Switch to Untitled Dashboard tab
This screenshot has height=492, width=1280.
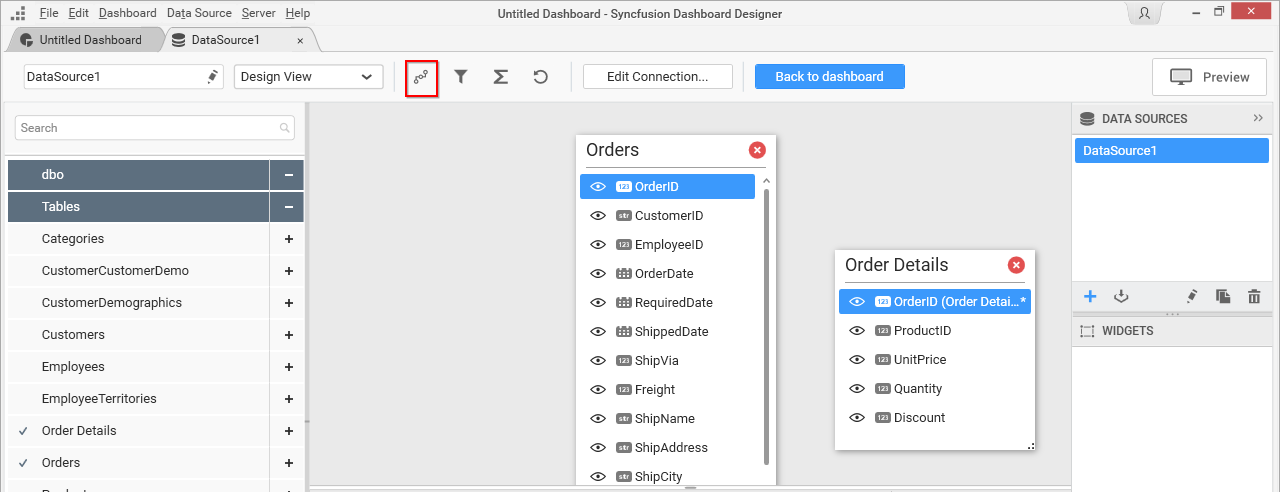coord(90,40)
